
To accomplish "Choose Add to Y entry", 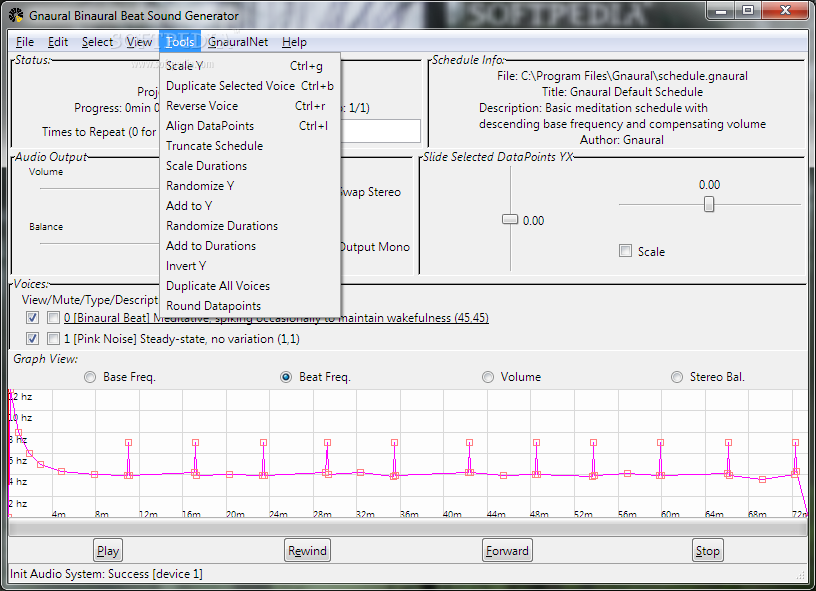I will [250, 206].
